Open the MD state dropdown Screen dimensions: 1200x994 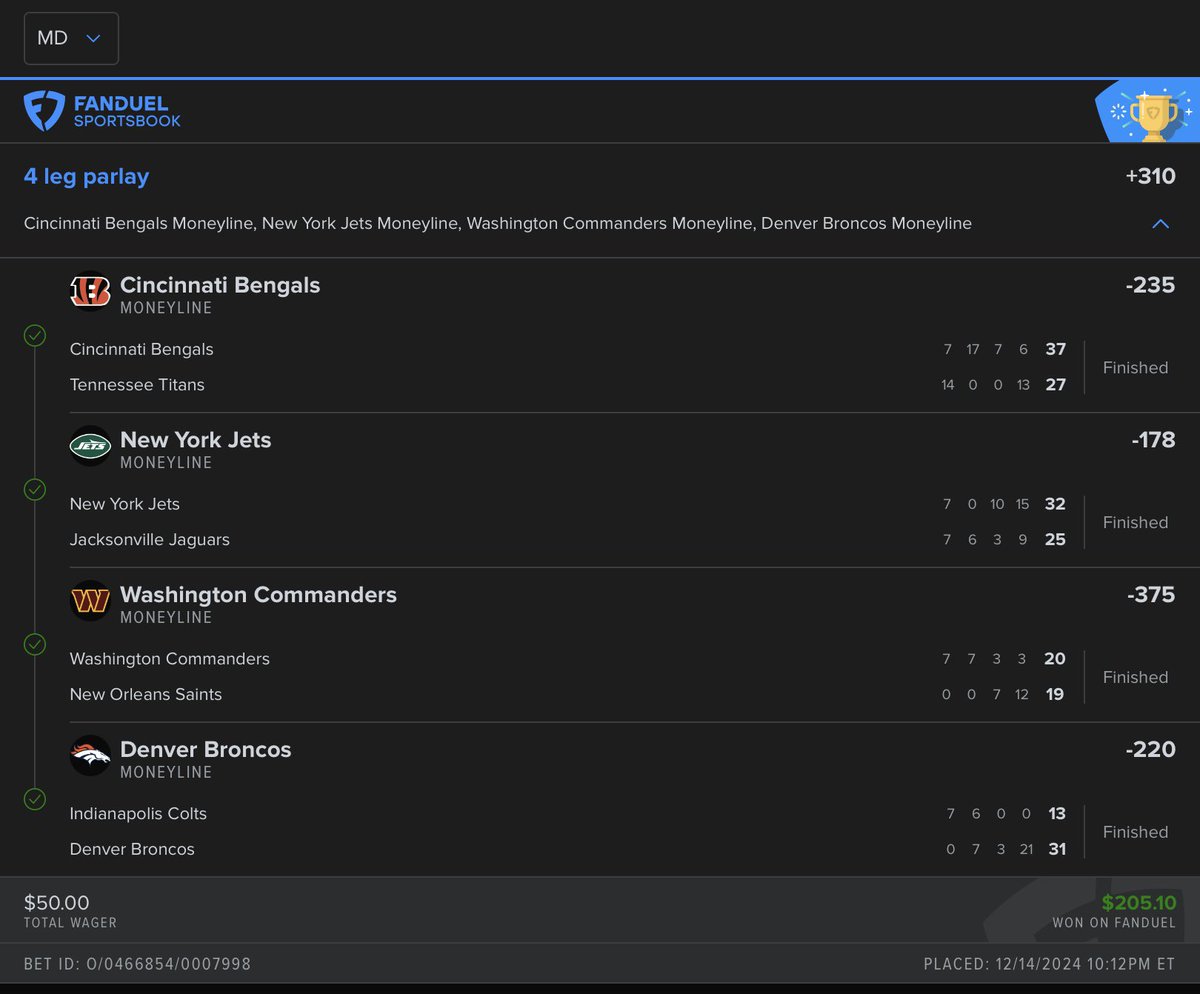coord(71,38)
